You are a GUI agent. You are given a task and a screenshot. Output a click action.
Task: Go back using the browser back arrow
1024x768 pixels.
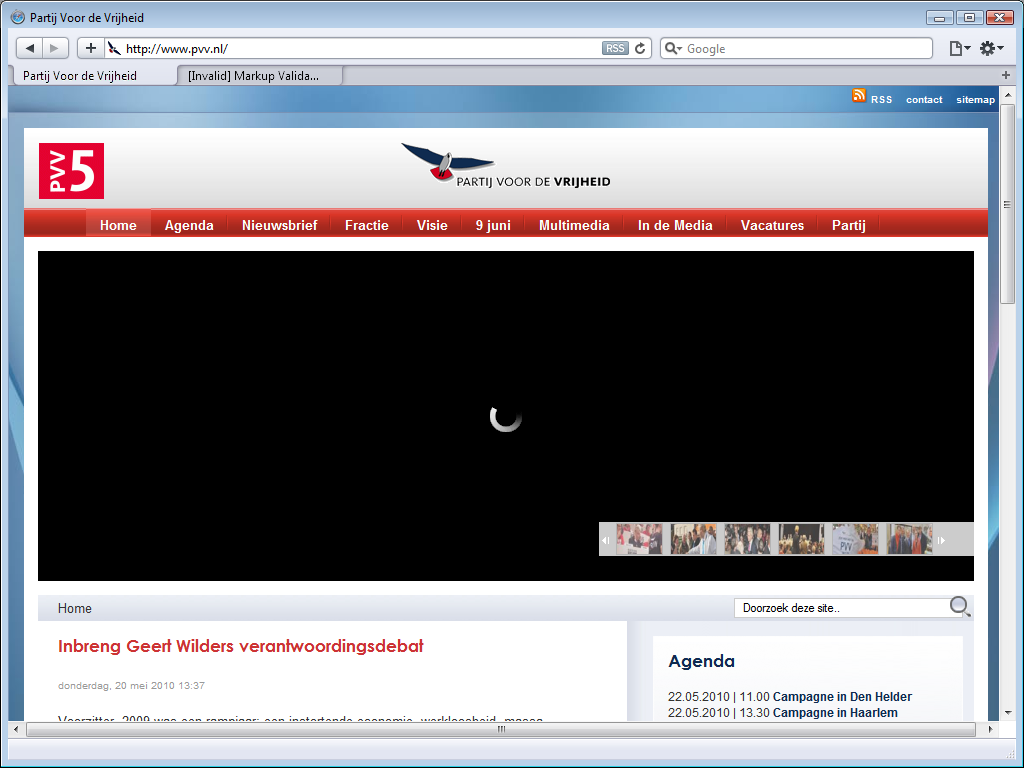coord(29,48)
